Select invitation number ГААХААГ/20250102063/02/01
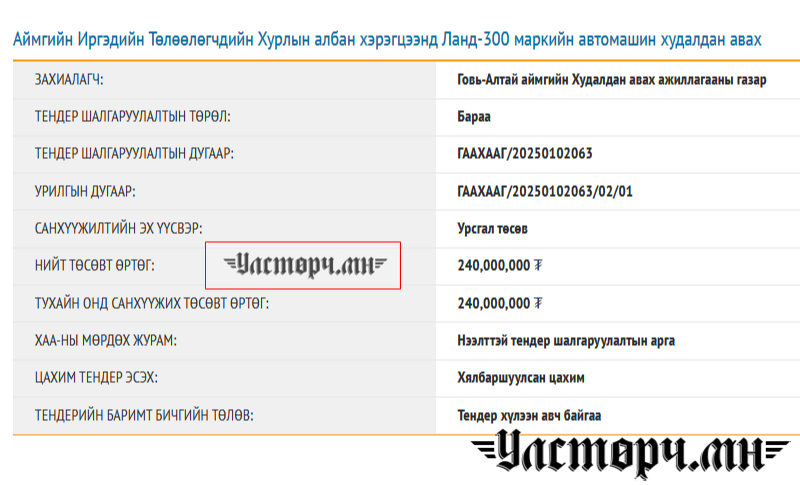 pyautogui.click(x=545, y=191)
